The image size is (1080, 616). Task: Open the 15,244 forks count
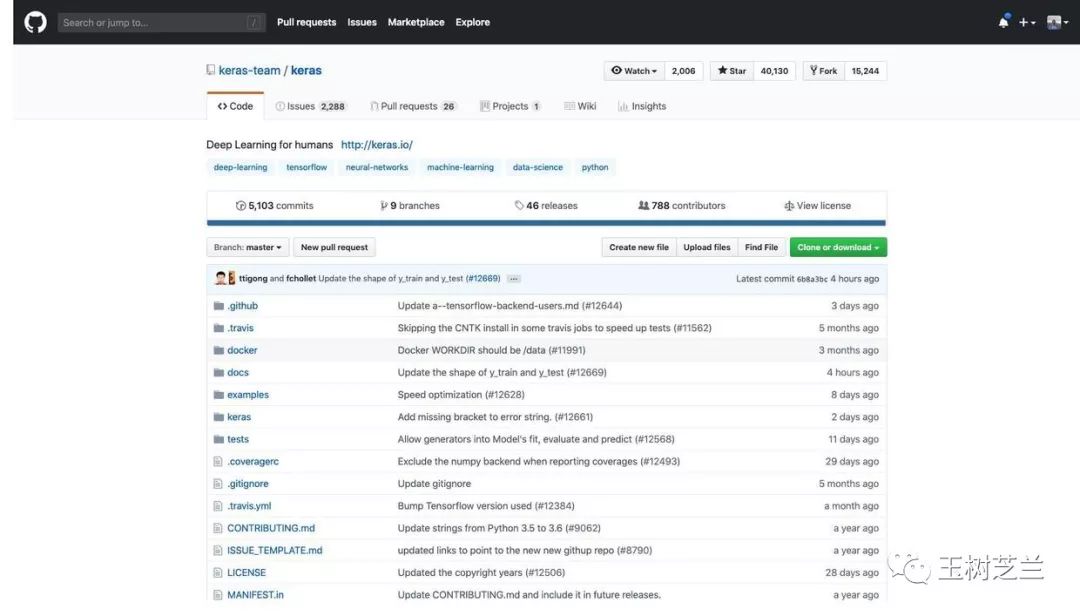(x=865, y=71)
